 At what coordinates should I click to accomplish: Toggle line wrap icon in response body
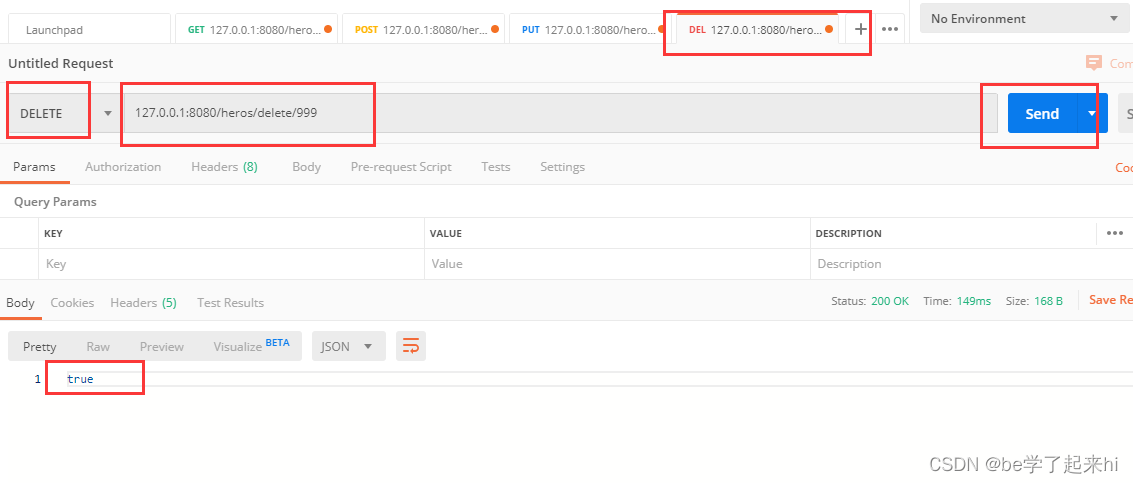click(x=410, y=346)
